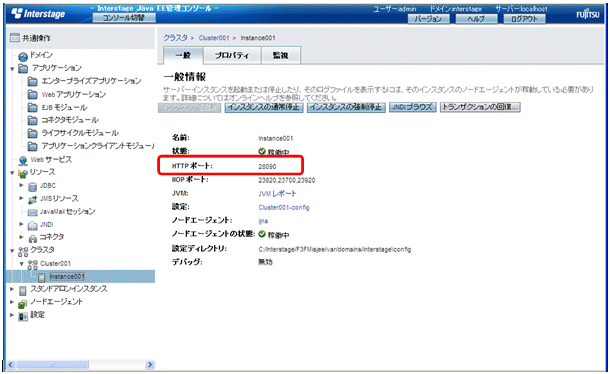Collapse the Cluster001 tree node

coord(22,263)
